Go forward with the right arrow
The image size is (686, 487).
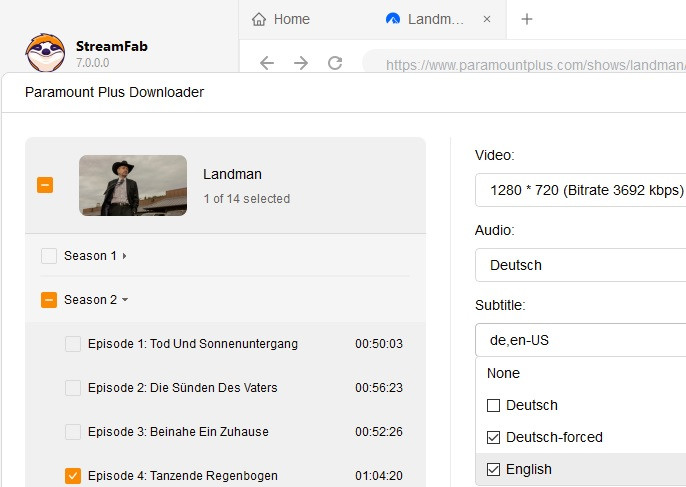pyautogui.click(x=301, y=63)
